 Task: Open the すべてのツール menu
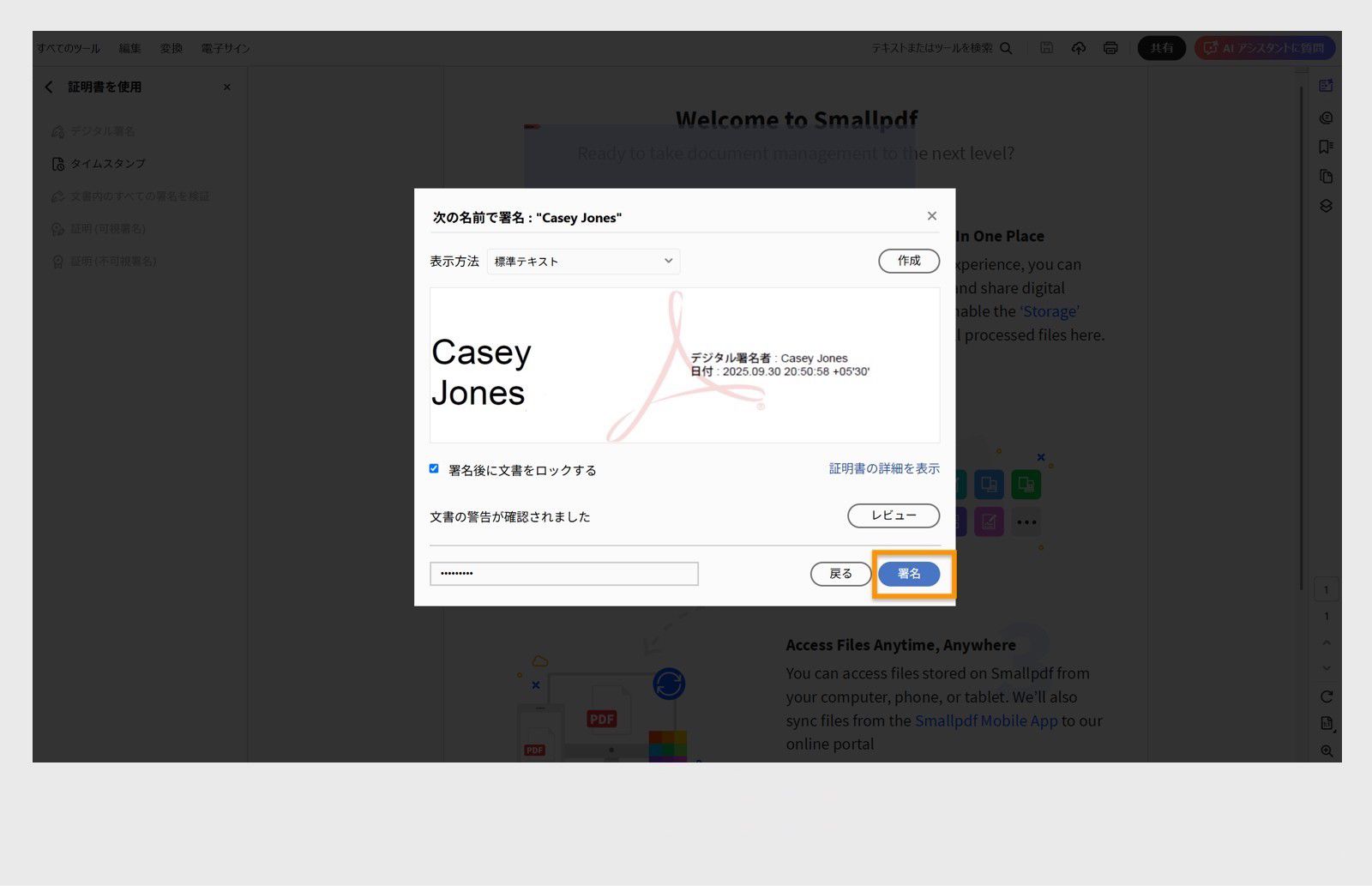coord(69,48)
